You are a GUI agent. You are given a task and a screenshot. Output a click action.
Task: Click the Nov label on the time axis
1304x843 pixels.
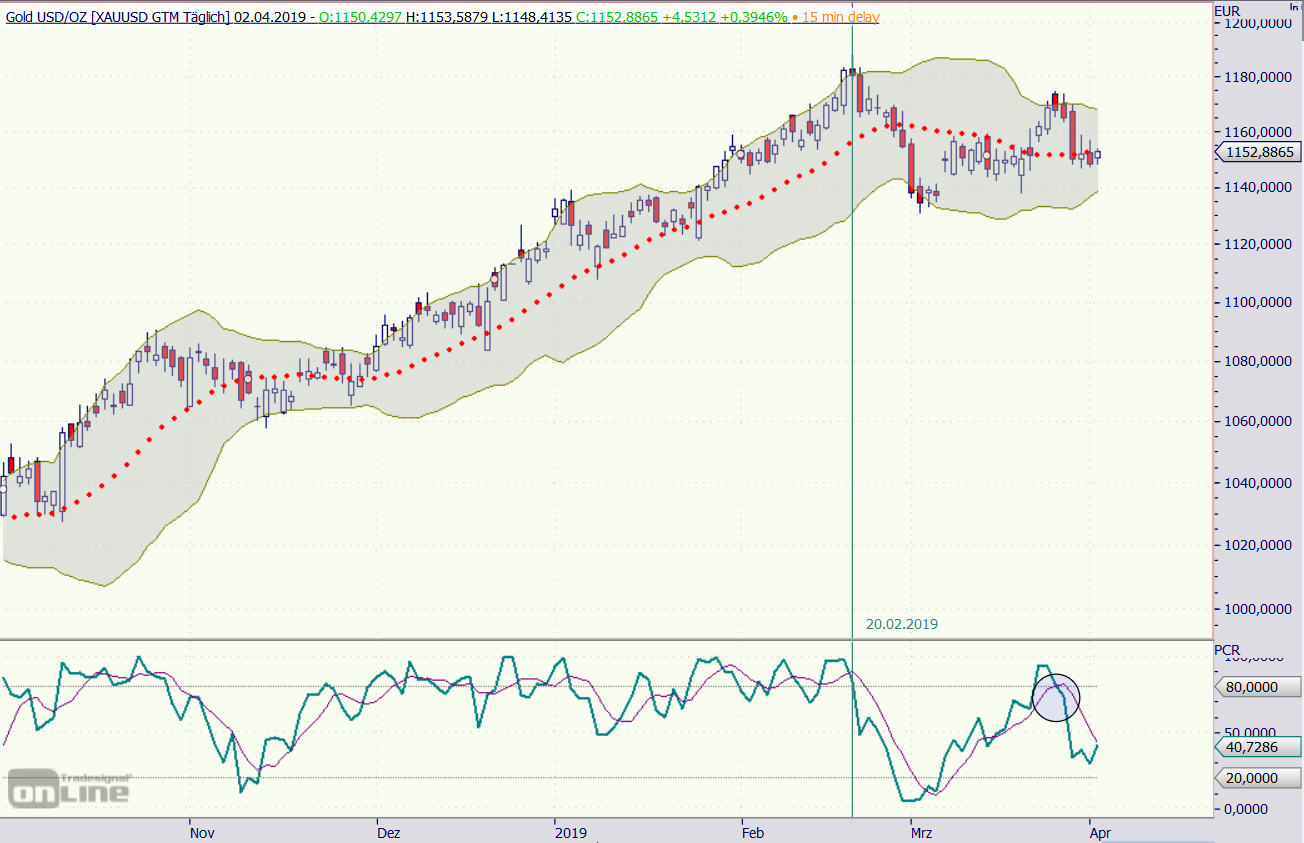[x=202, y=831]
